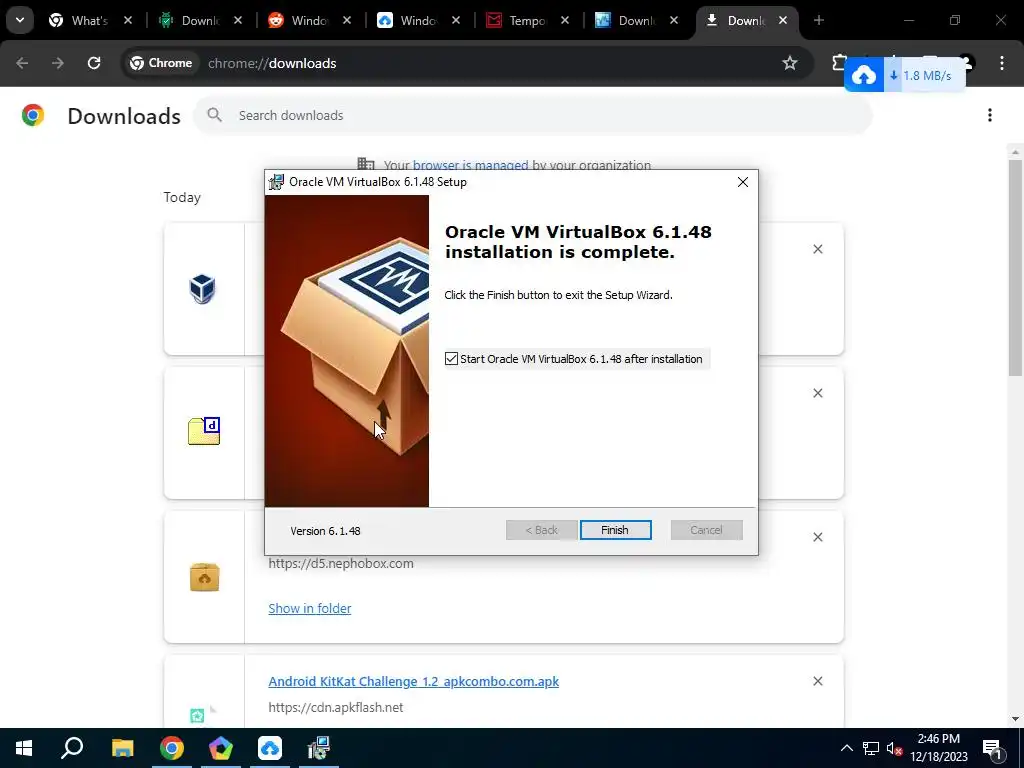Open File Explorer from taskbar

(x=122, y=748)
